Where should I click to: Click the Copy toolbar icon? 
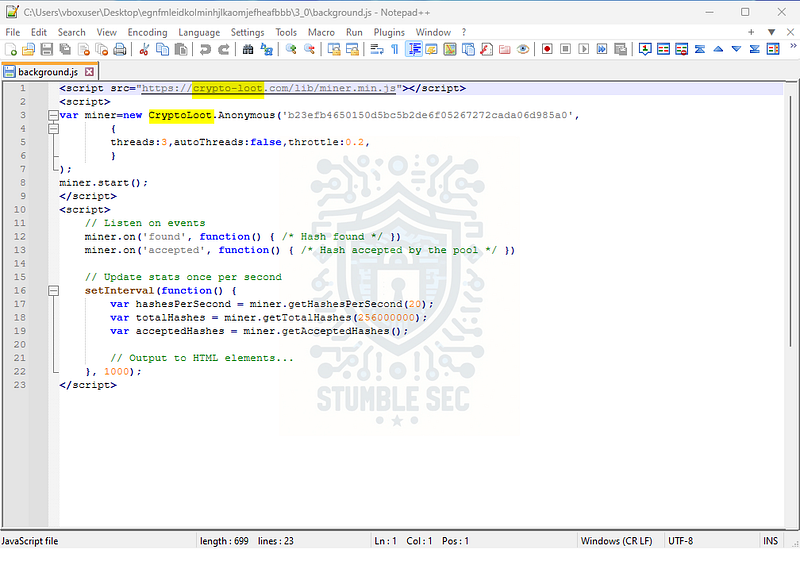tap(162, 49)
